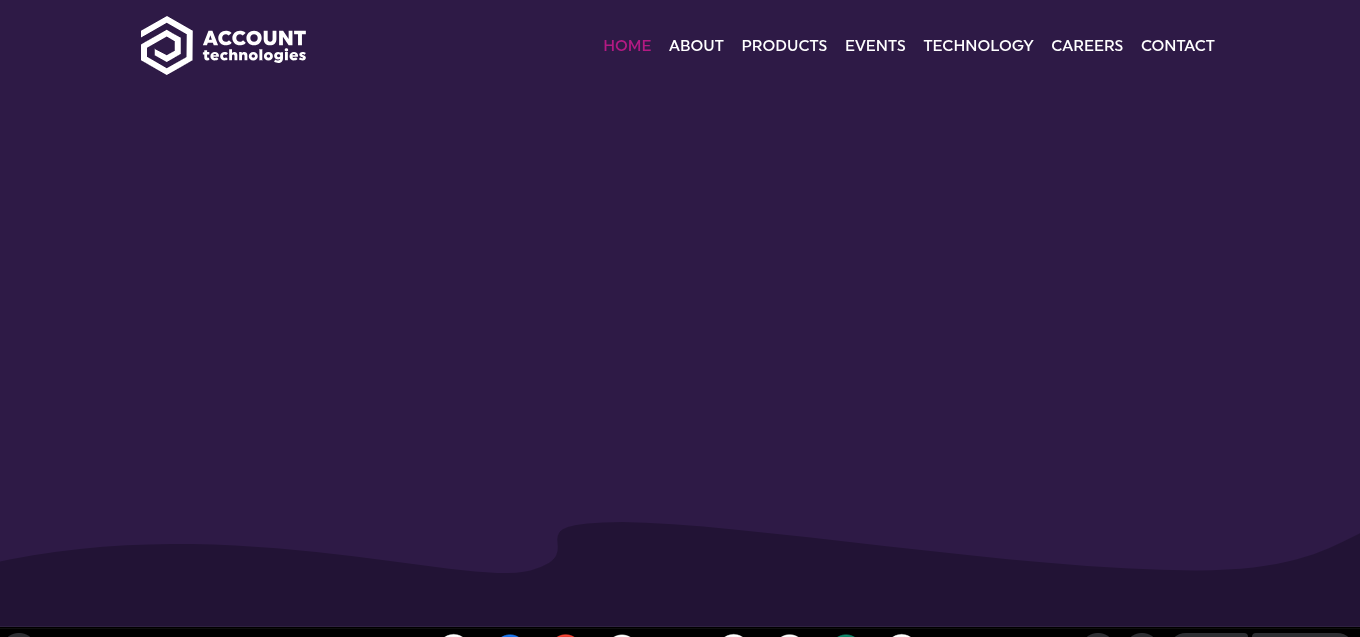Click the dark circular icon at bottom-left corner
1360x637 pixels.
point(18,634)
